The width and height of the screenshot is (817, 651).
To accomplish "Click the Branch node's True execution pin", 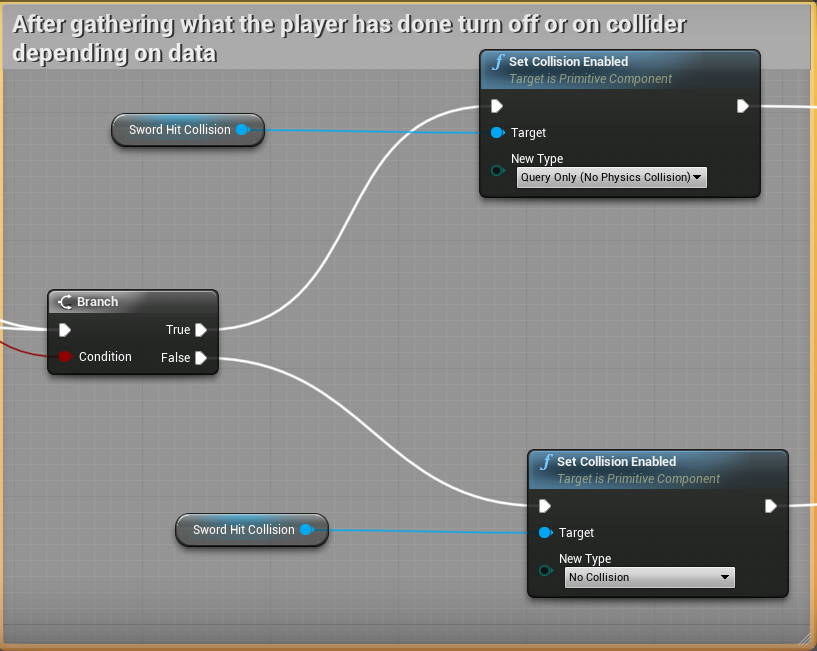I will pyautogui.click(x=201, y=330).
